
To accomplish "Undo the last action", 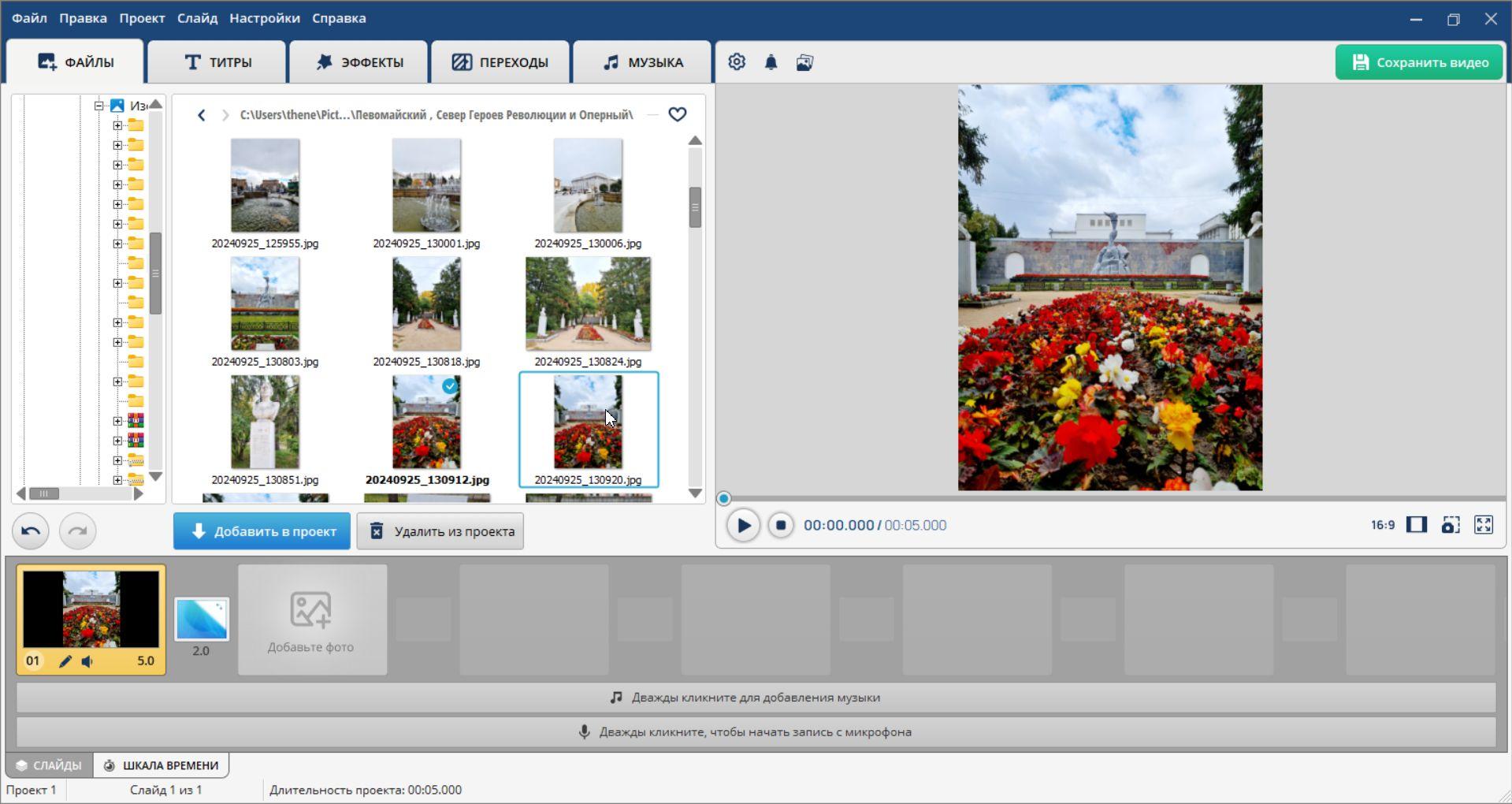I will click(x=31, y=531).
